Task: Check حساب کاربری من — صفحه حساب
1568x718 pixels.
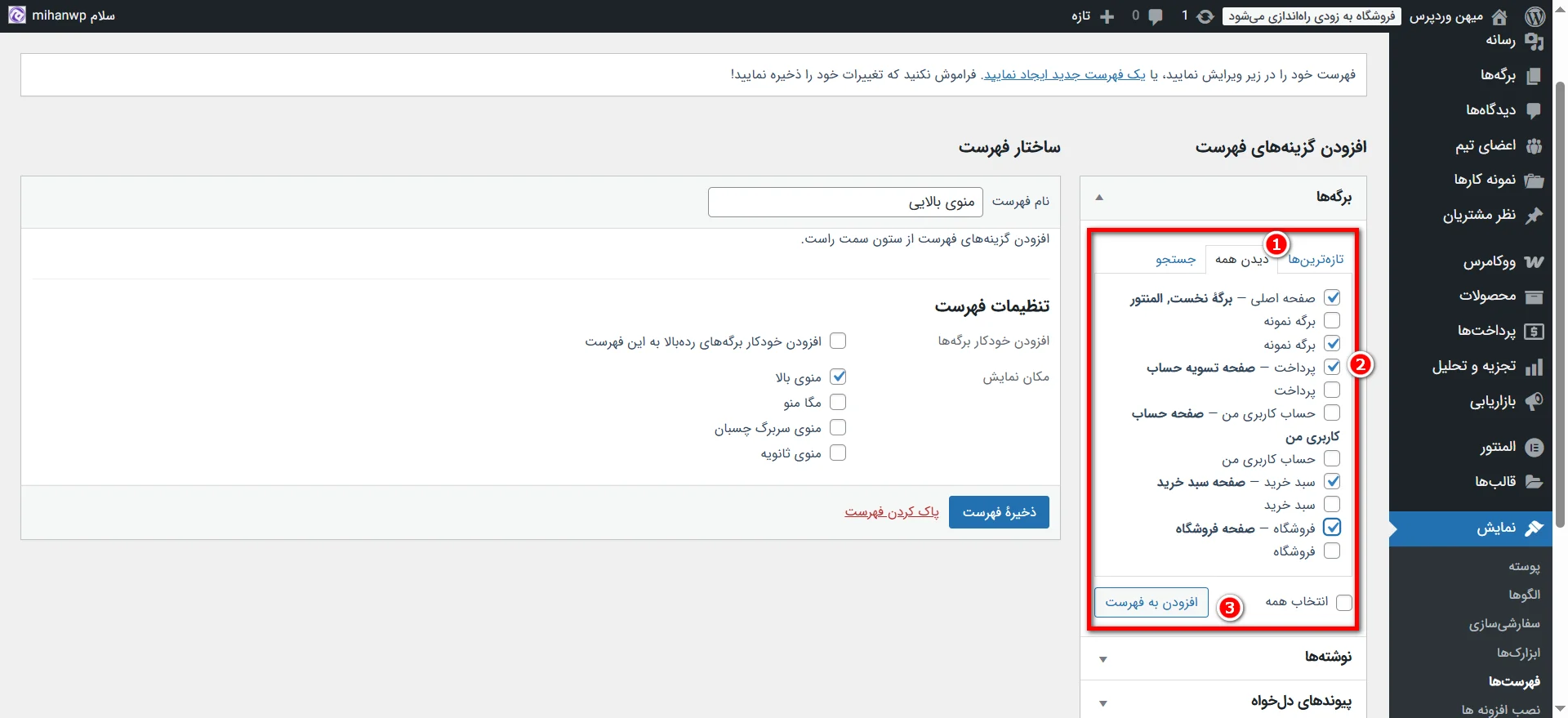Action: [x=1332, y=413]
